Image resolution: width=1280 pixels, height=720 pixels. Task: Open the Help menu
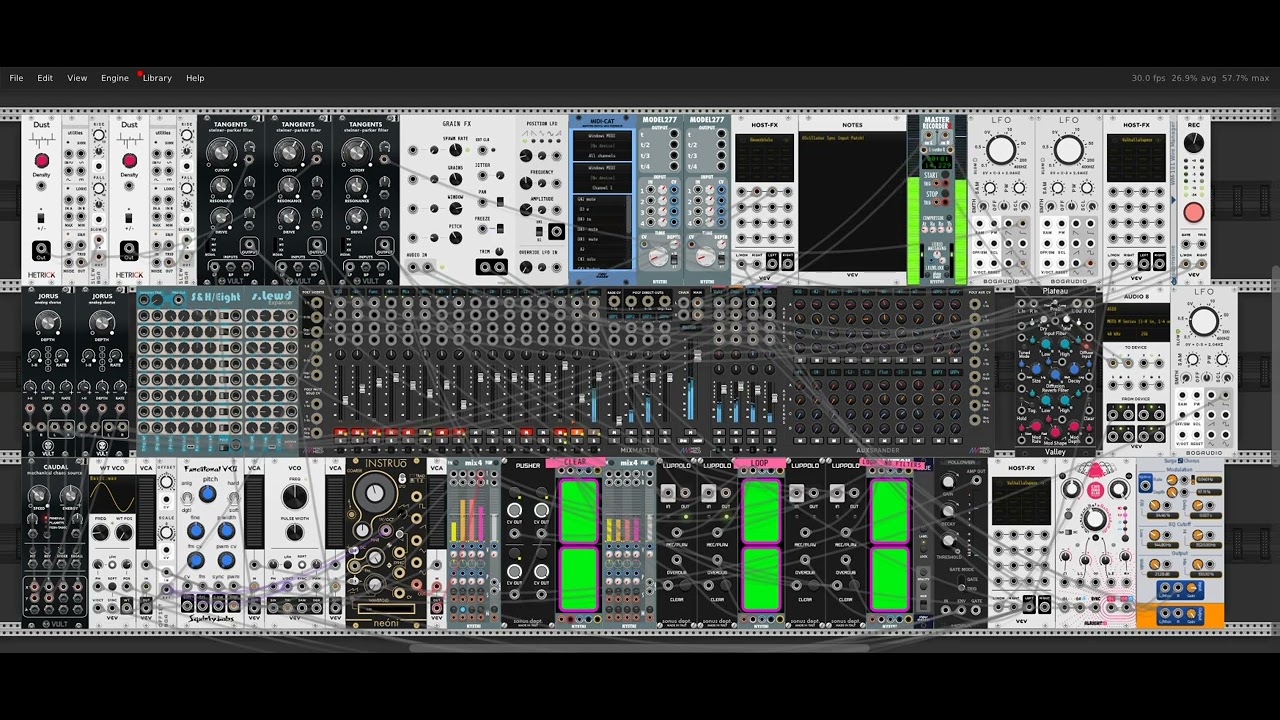(x=195, y=78)
